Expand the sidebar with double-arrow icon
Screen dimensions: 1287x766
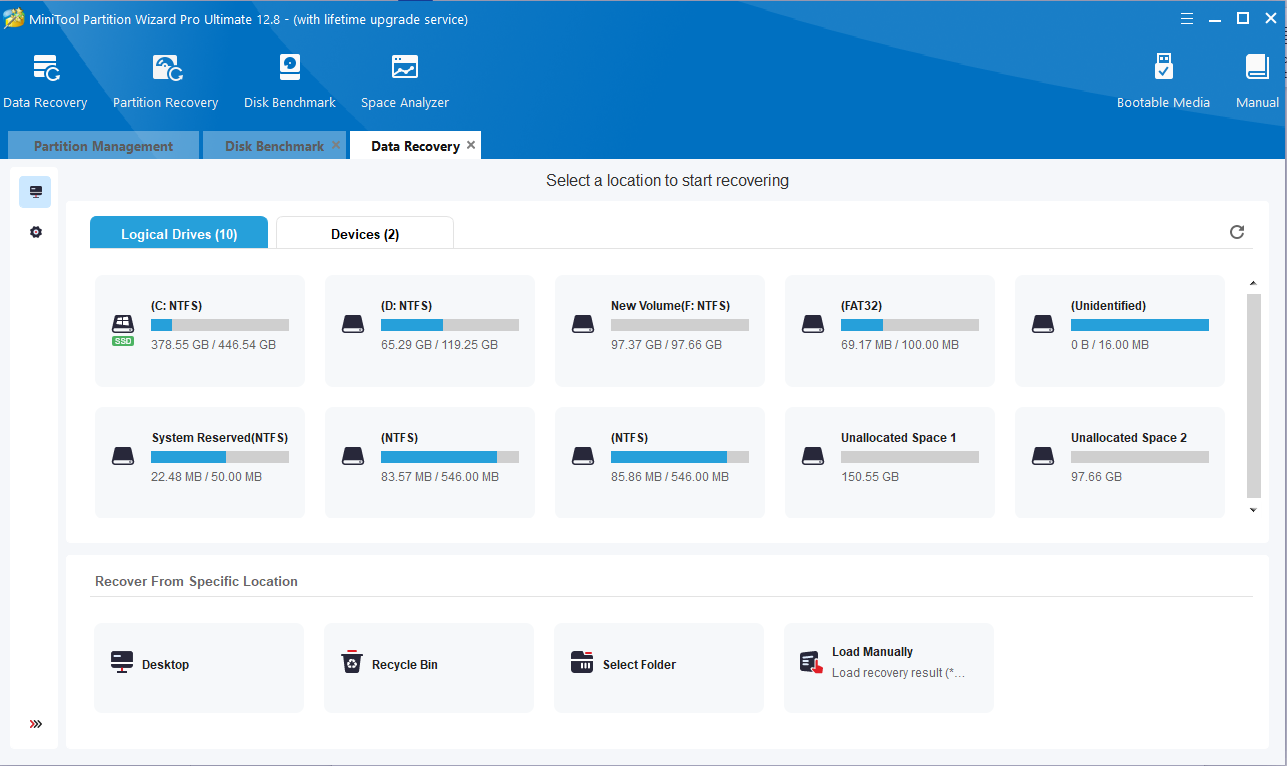(x=36, y=724)
